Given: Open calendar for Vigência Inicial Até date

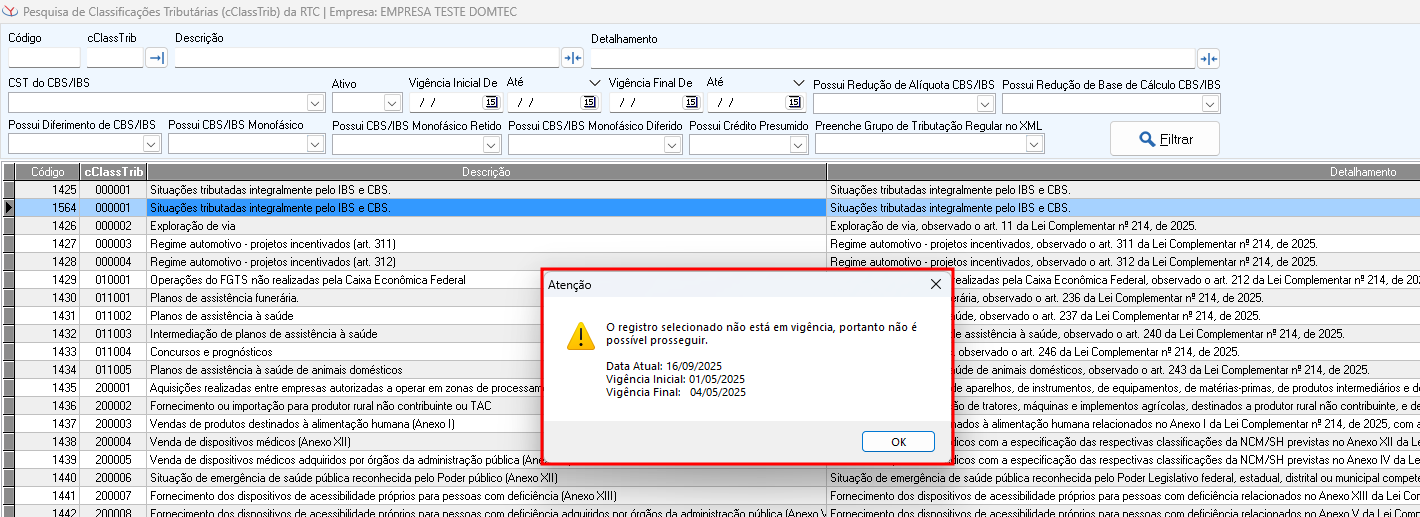Looking at the screenshot, I should 589,102.
